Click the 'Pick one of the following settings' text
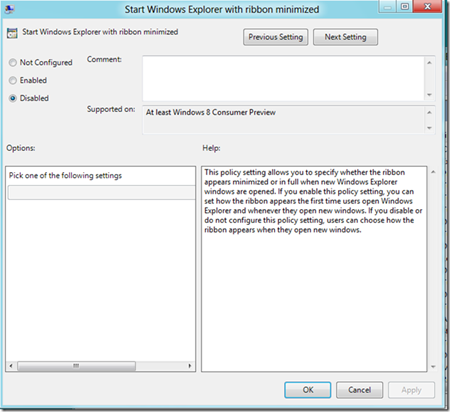Screen dimensions: 450x412 click(65, 176)
